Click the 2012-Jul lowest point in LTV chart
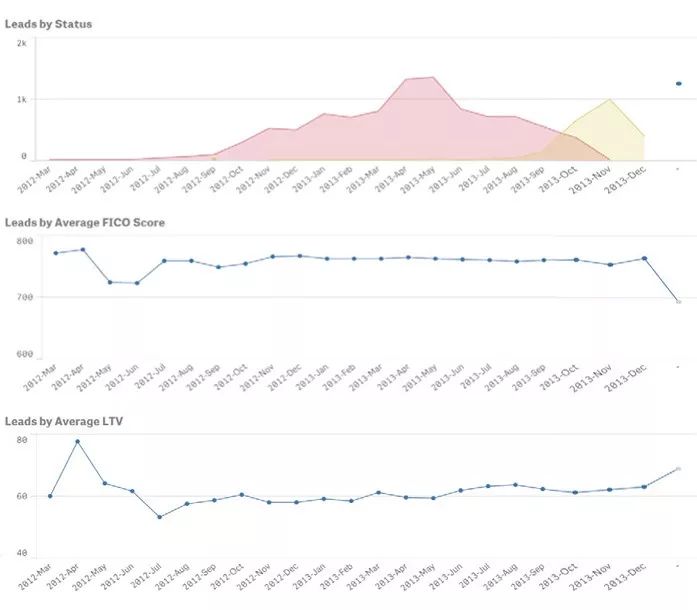697x610 pixels. tap(160, 517)
